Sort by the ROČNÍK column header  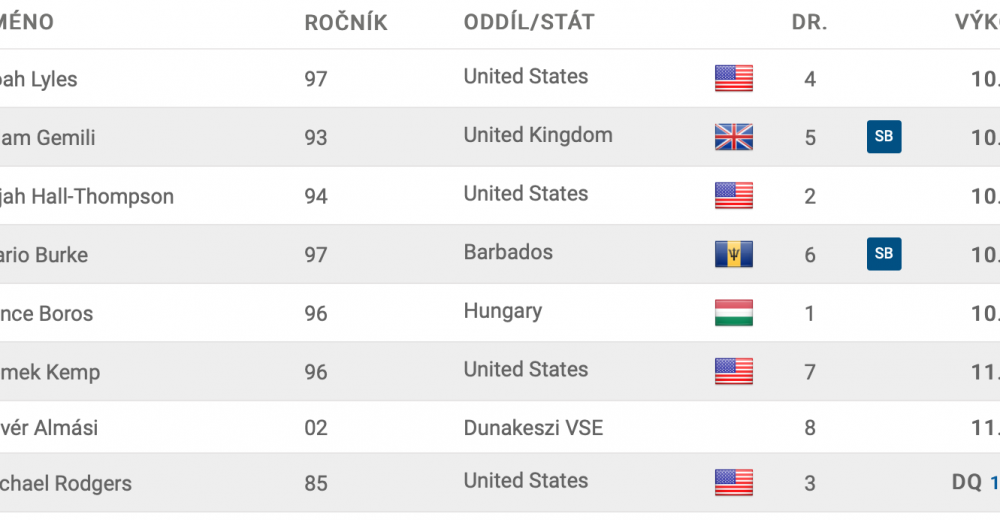point(346,22)
